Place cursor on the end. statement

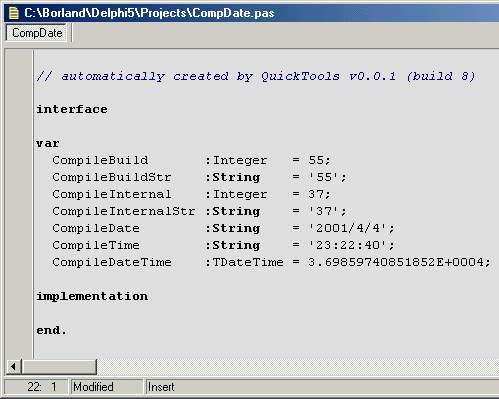point(51,330)
